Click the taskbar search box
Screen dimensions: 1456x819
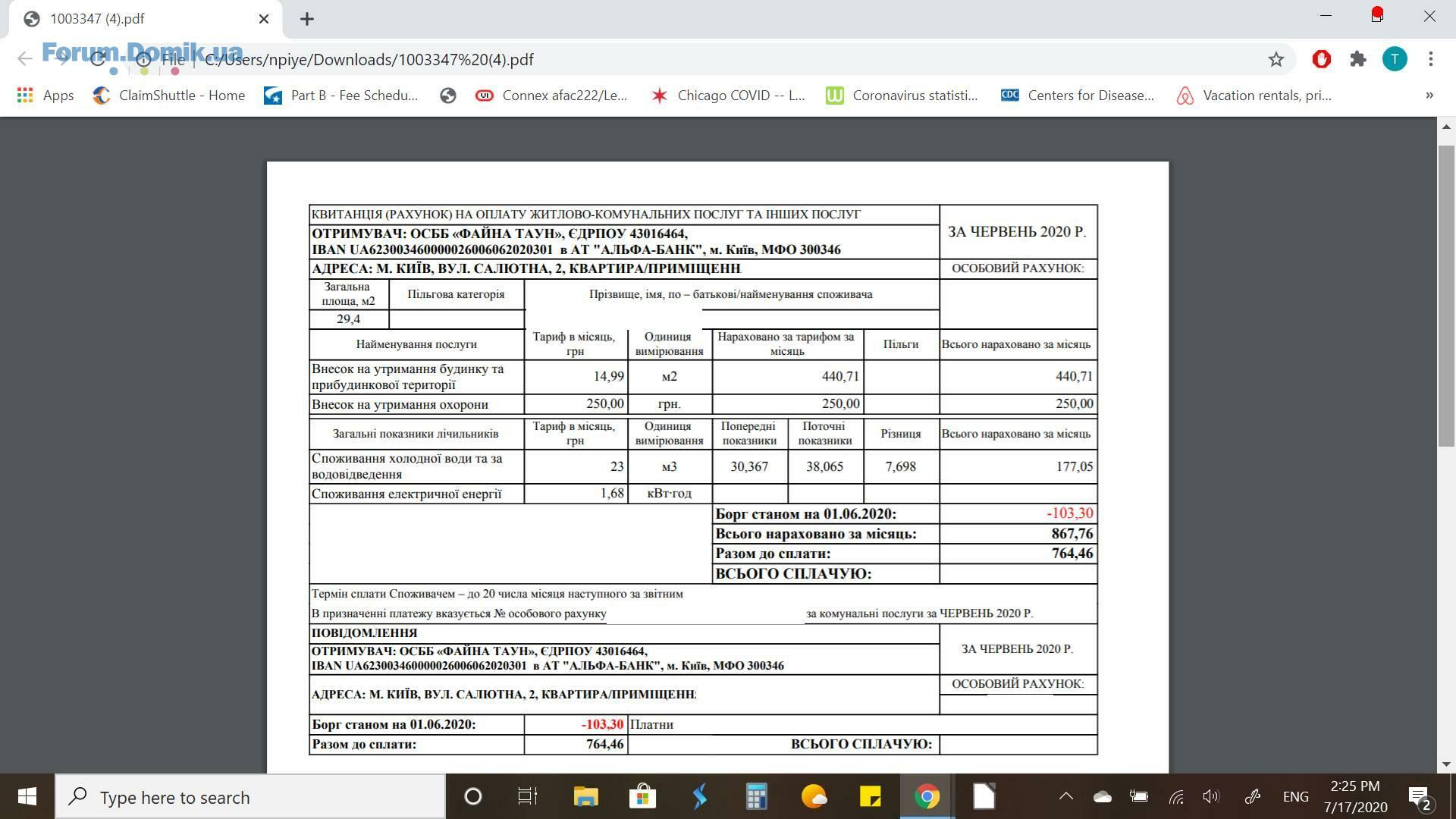[250, 797]
